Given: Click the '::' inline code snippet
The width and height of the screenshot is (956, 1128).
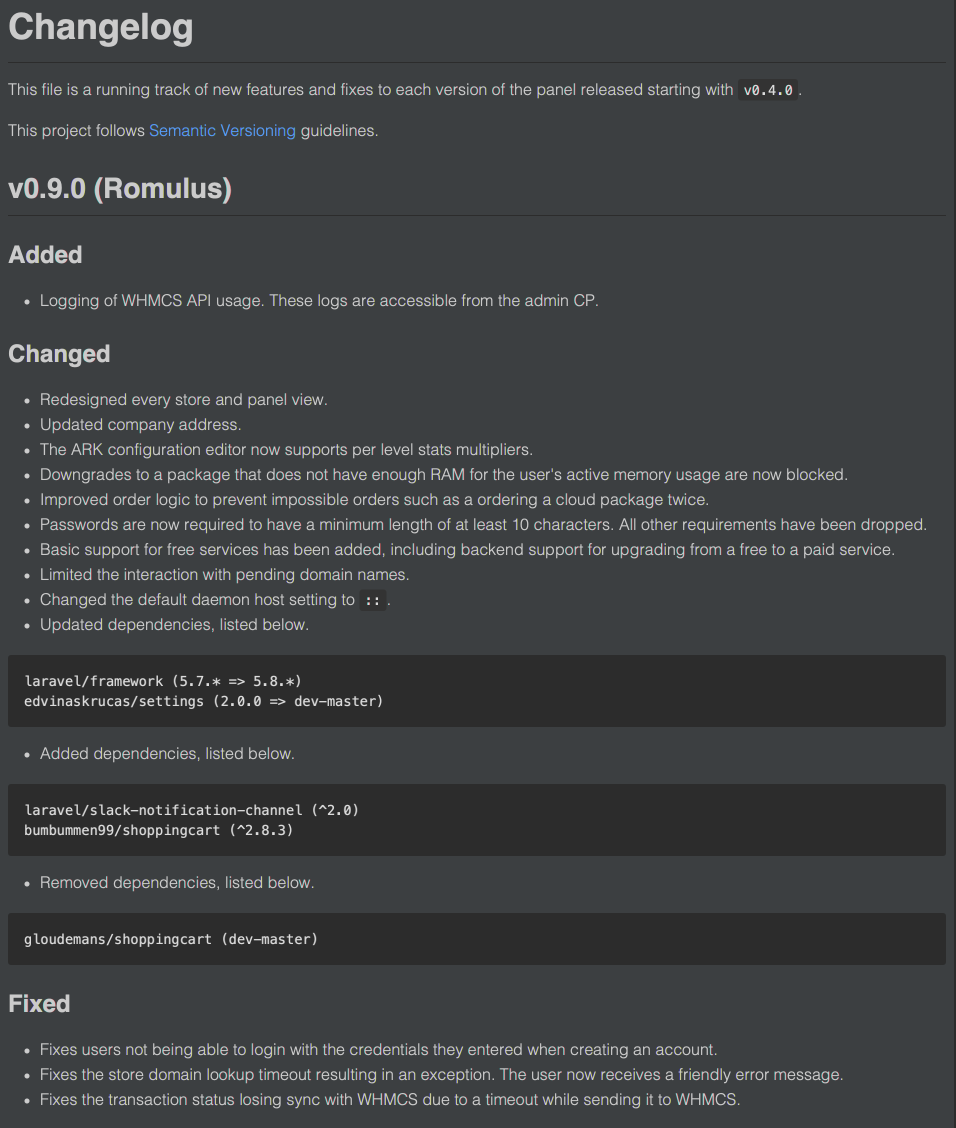Looking at the screenshot, I should (372, 601).
